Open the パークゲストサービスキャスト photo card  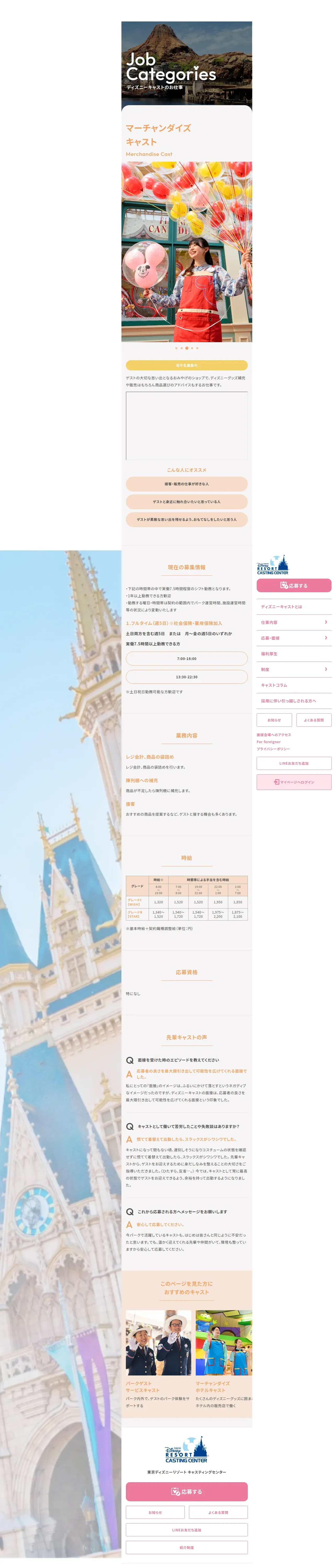click(158, 1343)
